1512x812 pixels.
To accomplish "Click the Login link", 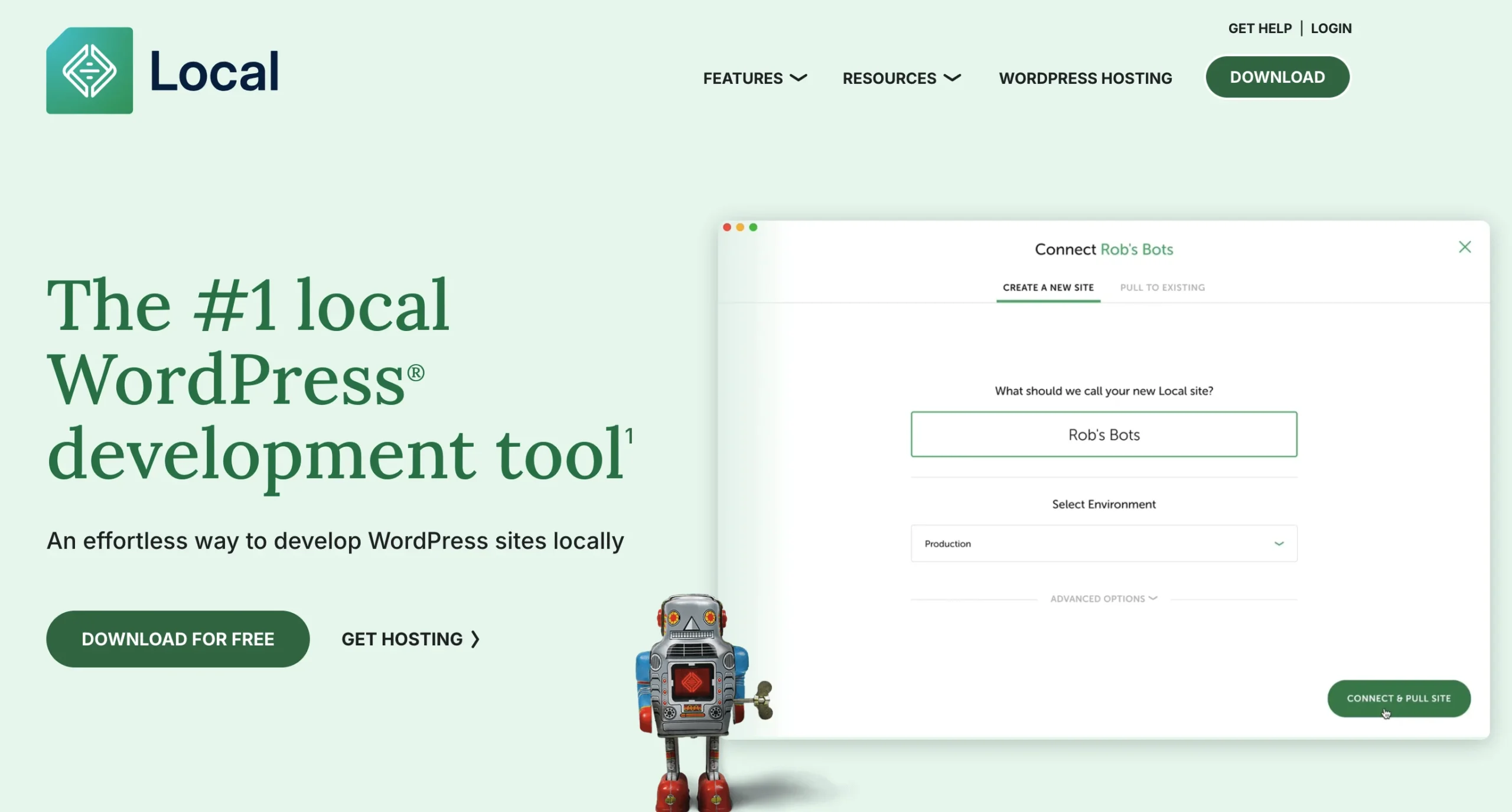I will 1331,28.
